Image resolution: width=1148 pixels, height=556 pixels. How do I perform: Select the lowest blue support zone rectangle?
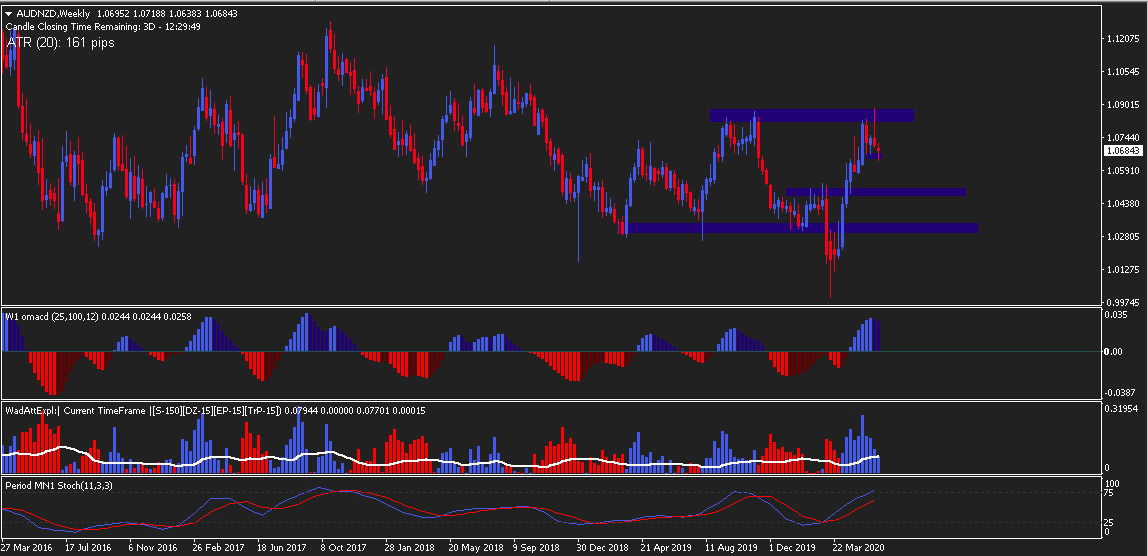click(802, 228)
